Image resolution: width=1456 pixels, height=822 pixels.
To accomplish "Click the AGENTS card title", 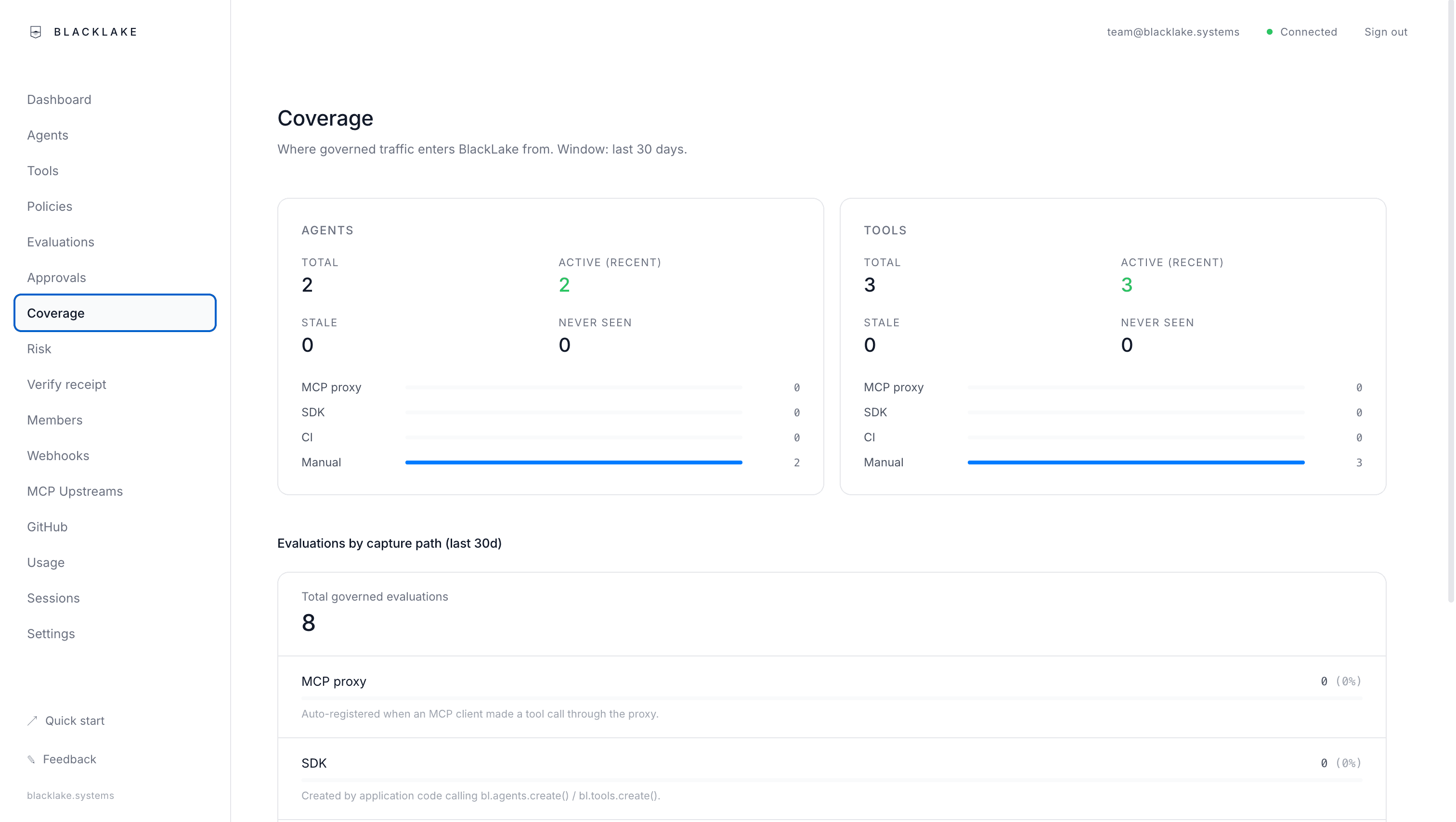I will [x=327, y=231].
